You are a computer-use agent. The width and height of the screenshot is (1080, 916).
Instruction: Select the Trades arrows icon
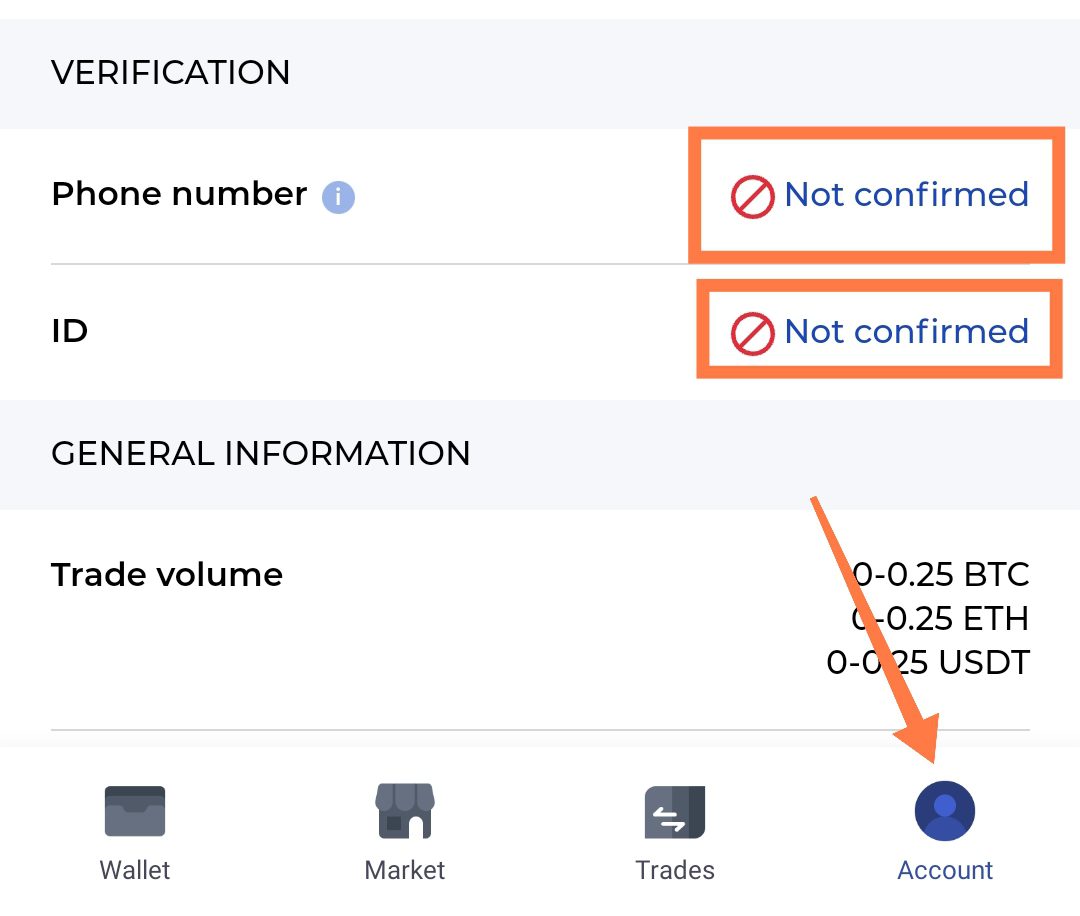(675, 811)
